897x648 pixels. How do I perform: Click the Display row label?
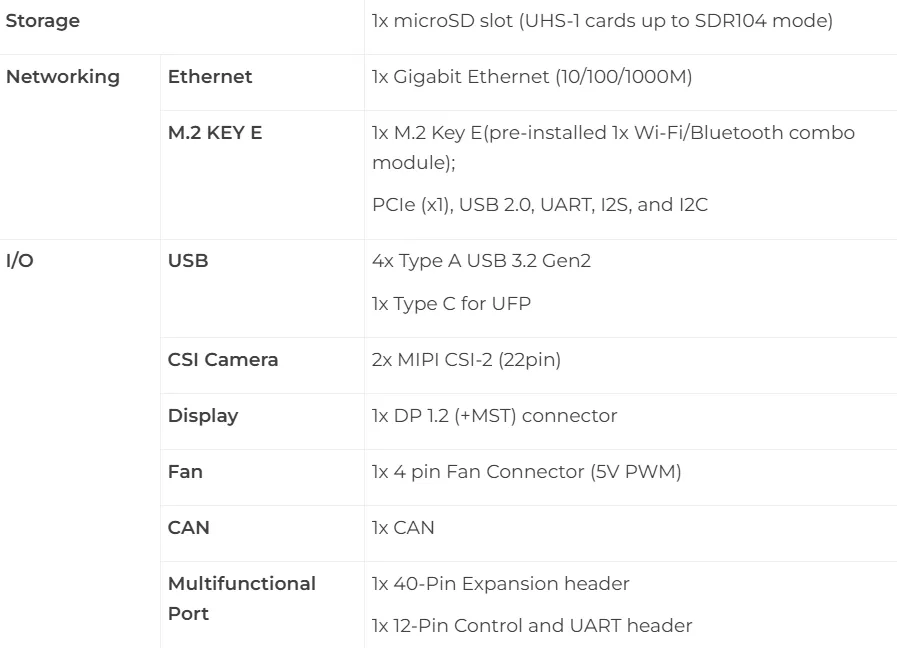click(x=203, y=416)
